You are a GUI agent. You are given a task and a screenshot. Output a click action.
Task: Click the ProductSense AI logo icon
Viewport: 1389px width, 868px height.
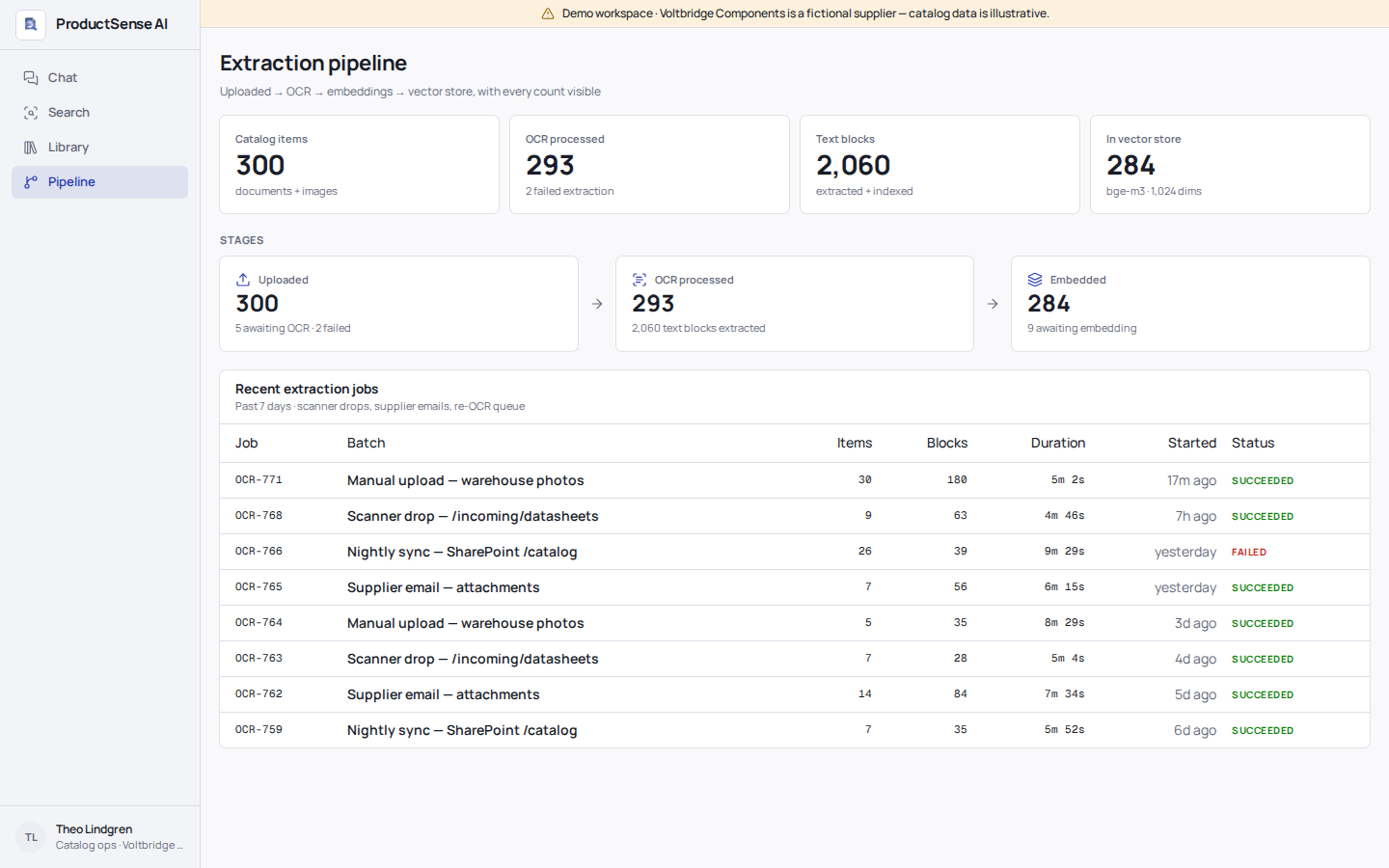[x=31, y=24]
